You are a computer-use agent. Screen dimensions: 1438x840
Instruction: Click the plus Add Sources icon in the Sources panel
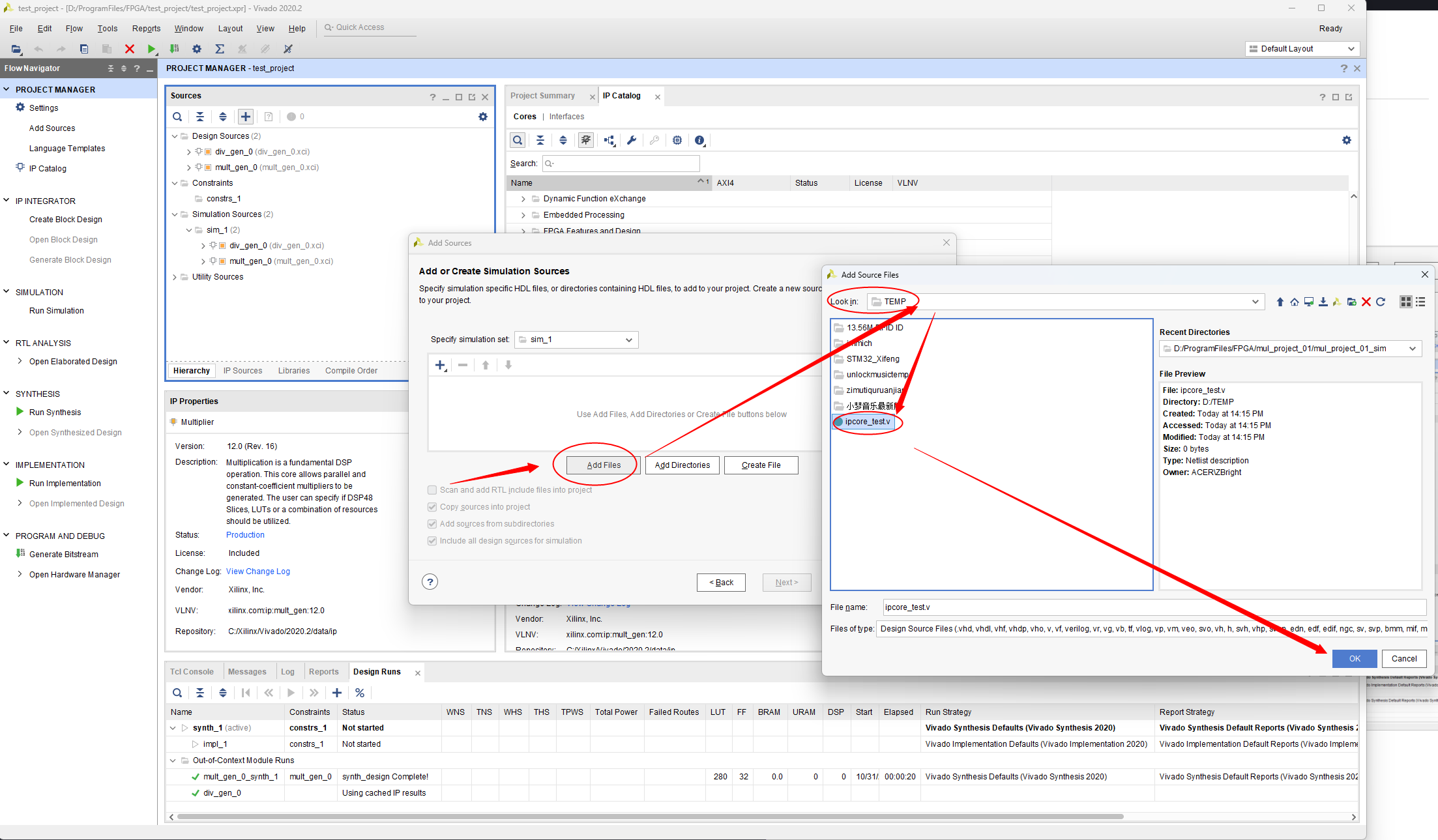(246, 117)
